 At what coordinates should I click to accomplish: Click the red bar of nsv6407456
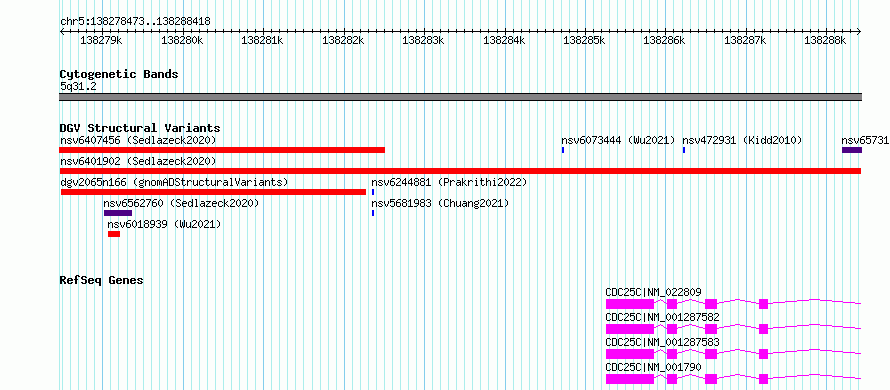pyautogui.click(x=222, y=150)
